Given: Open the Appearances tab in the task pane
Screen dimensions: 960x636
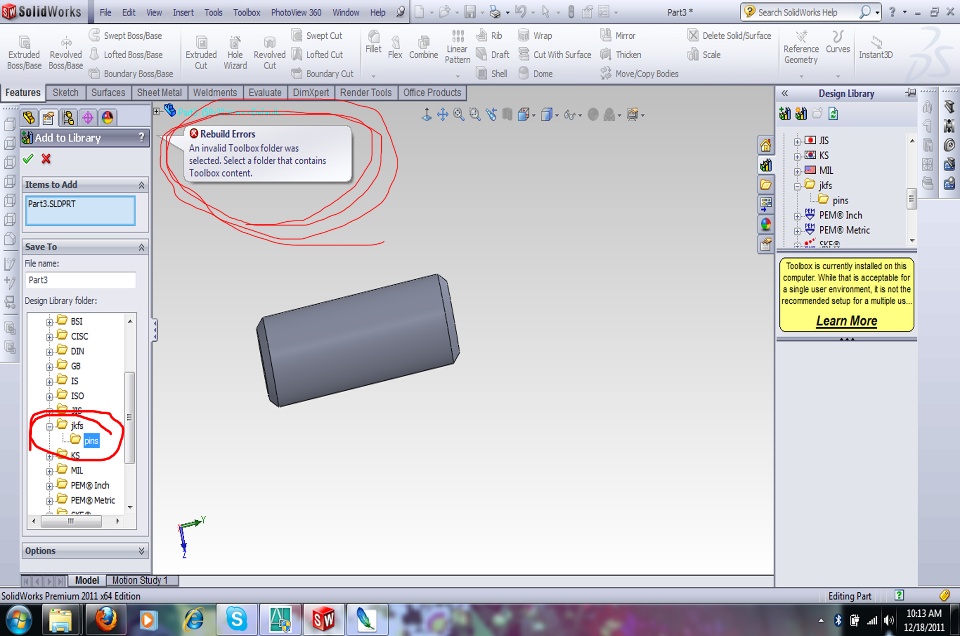Looking at the screenshot, I should (766, 224).
